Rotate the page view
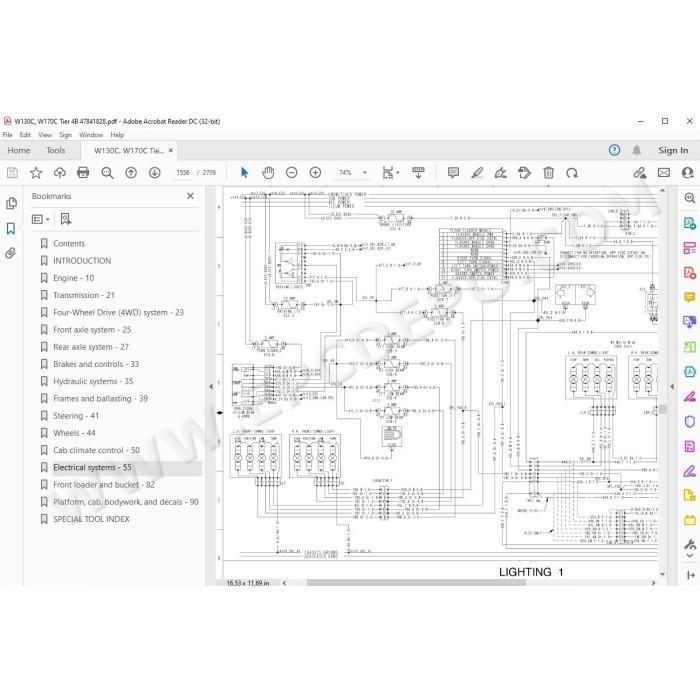The height and width of the screenshot is (700, 700). [572, 173]
